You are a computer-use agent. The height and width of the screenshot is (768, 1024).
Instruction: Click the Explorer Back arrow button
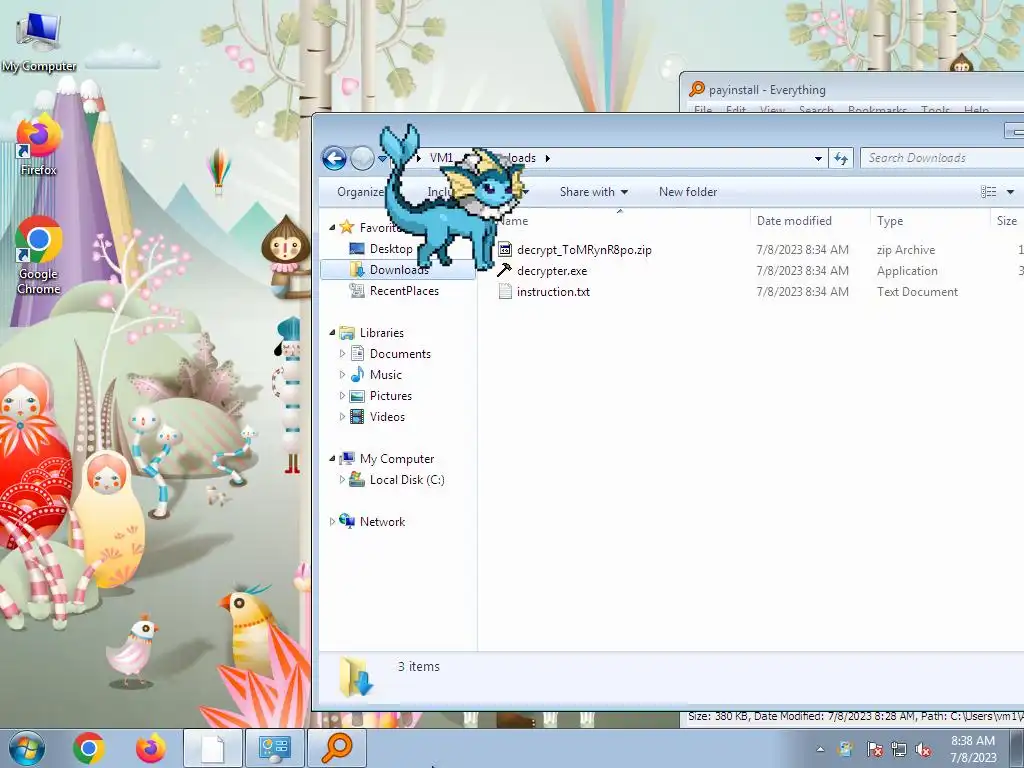coord(334,158)
